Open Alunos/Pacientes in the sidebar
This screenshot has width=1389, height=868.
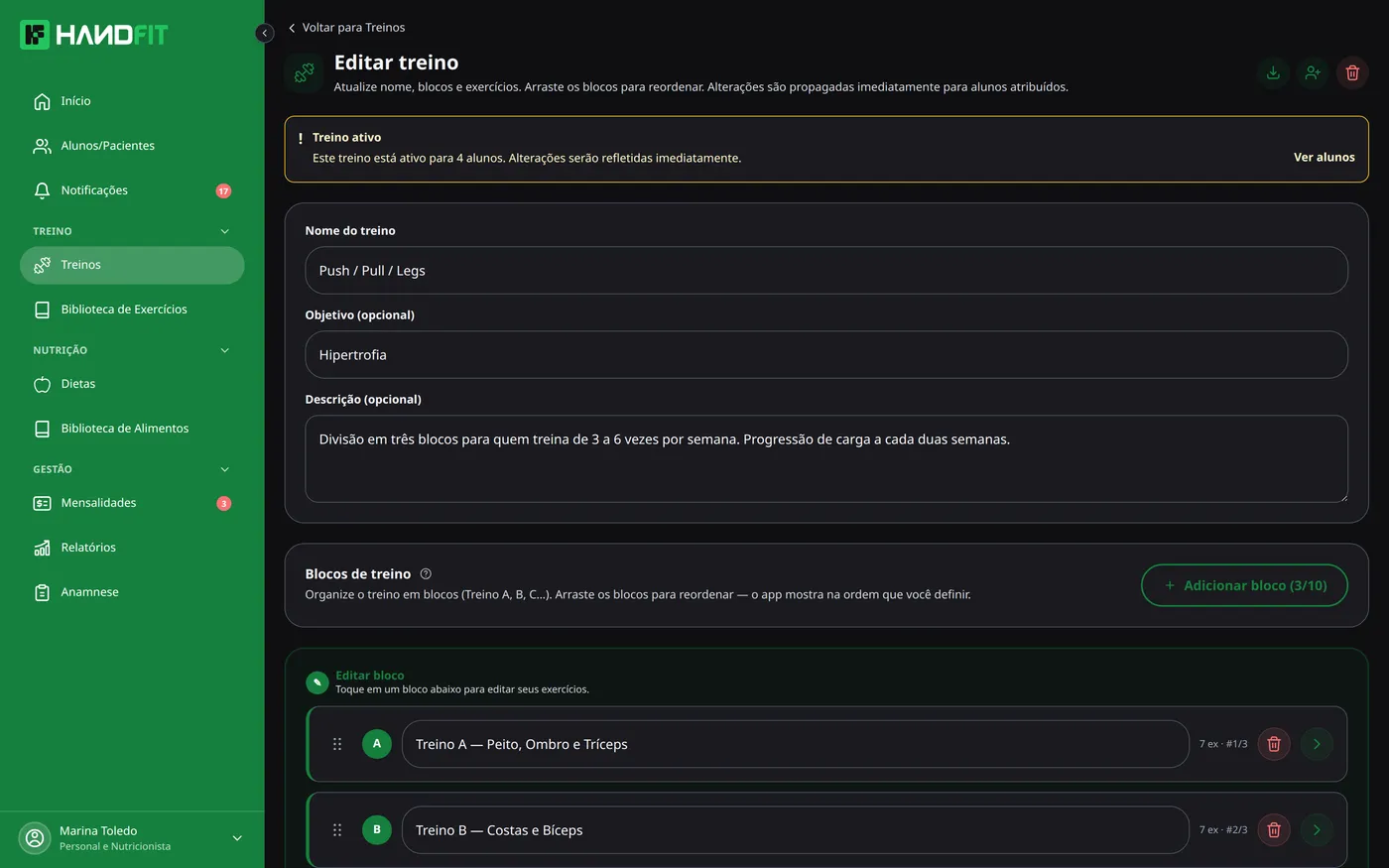pos(132,146)
